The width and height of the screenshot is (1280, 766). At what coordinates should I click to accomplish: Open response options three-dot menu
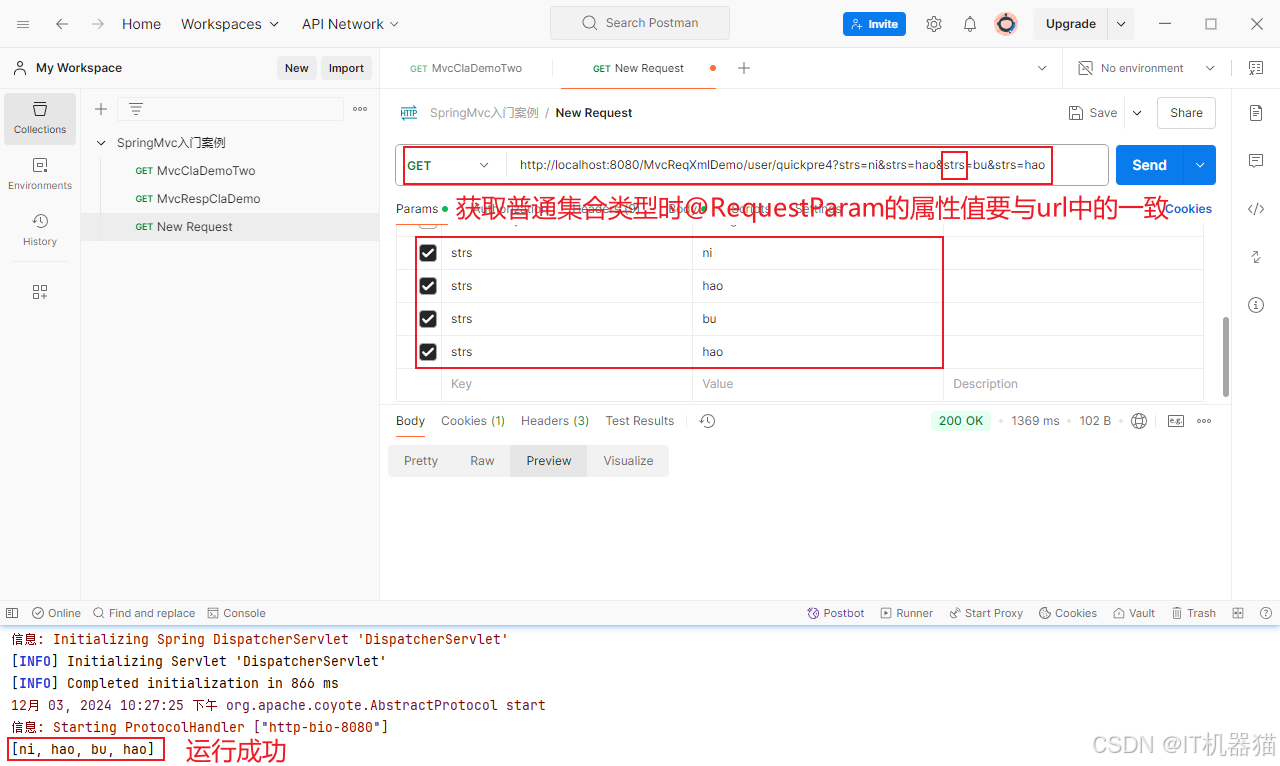pyautogui.click(x=1204, y=421)
